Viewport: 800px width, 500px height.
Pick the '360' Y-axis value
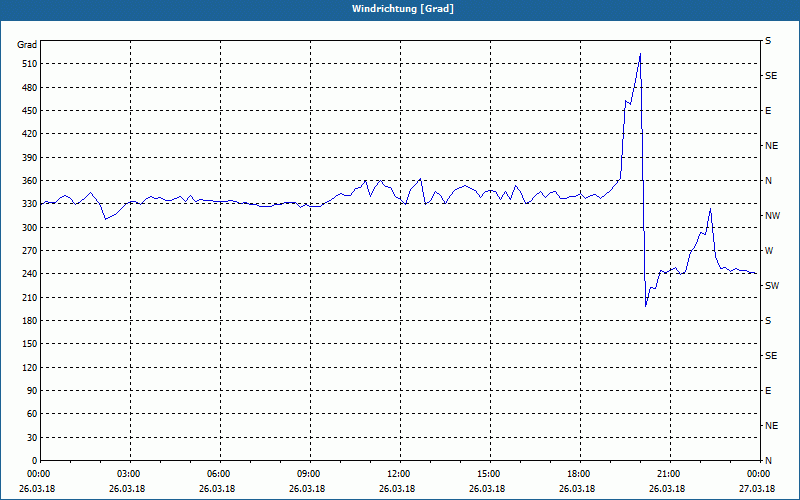click(29, 181)
